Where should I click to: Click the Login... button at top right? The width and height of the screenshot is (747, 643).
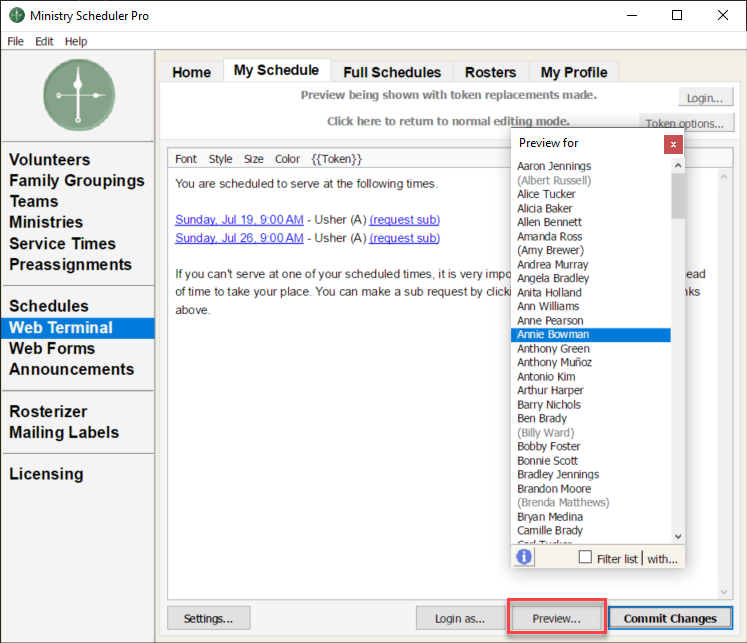point(706,98)
